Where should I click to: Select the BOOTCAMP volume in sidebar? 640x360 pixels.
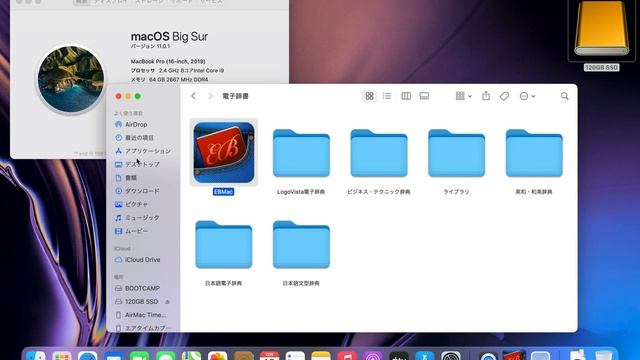click(142, 288)
